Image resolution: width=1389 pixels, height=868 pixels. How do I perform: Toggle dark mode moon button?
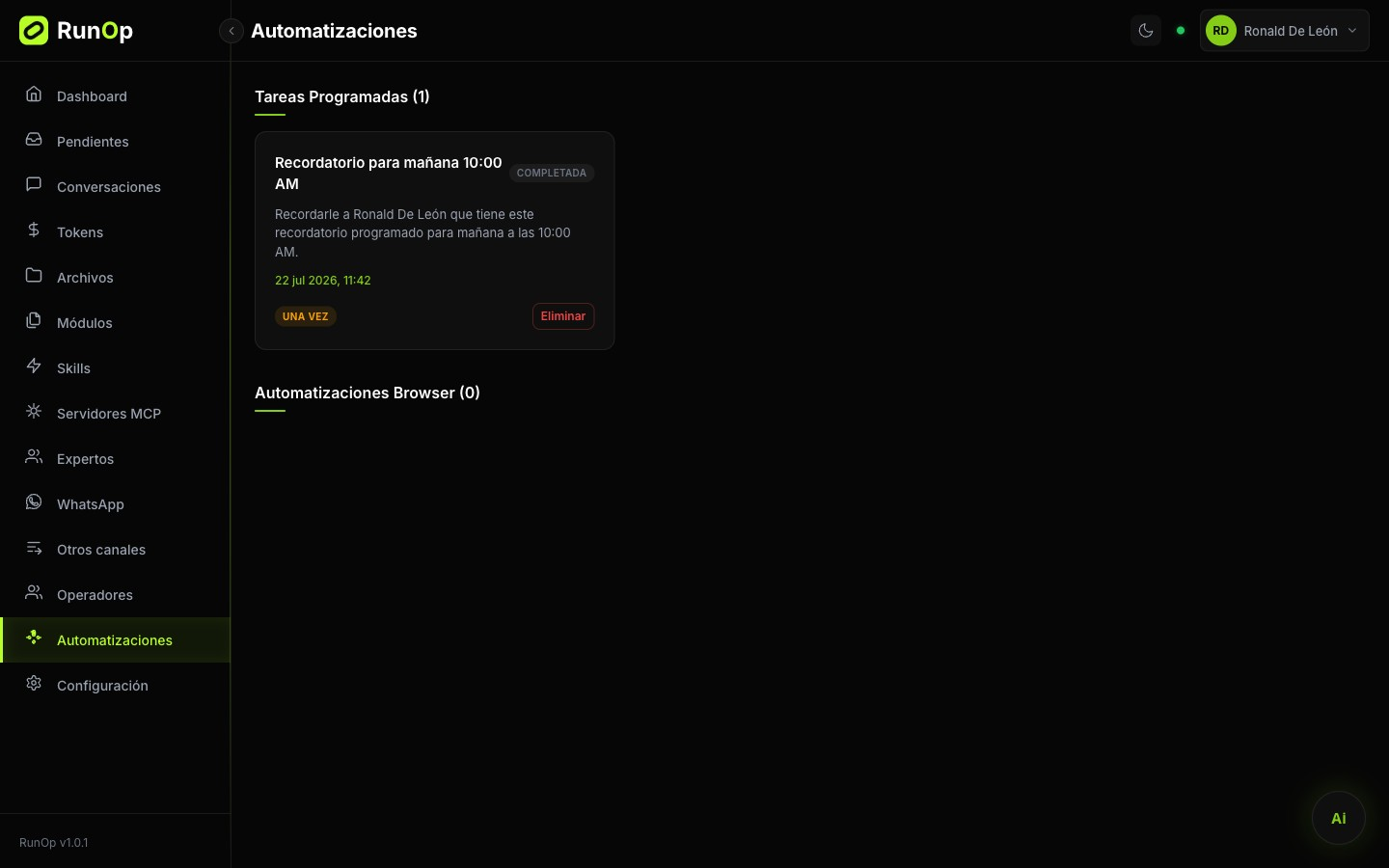[x=1146, y=31]
